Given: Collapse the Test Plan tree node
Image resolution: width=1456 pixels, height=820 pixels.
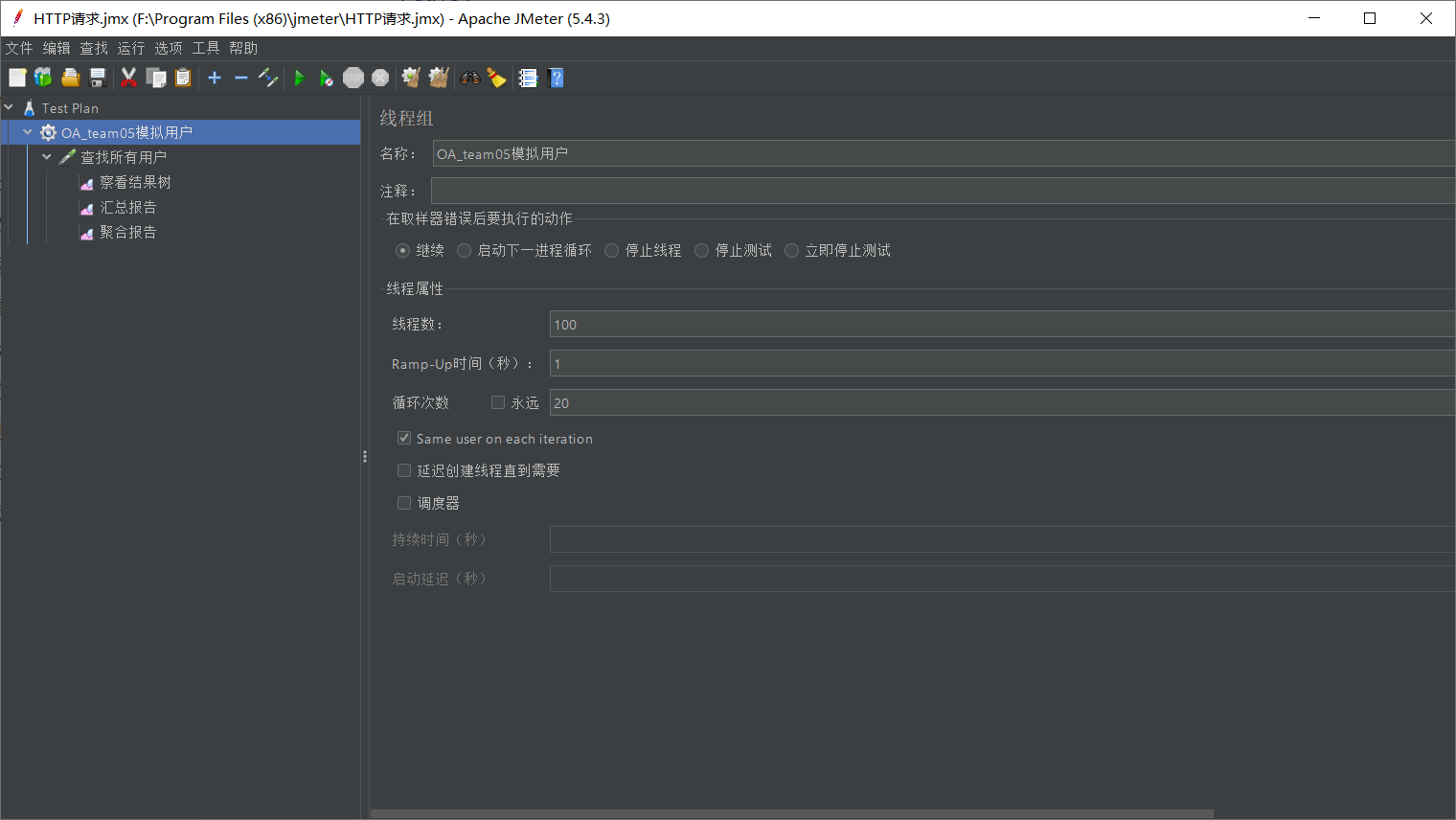Looking at the screenshot, I should (9, 107).
